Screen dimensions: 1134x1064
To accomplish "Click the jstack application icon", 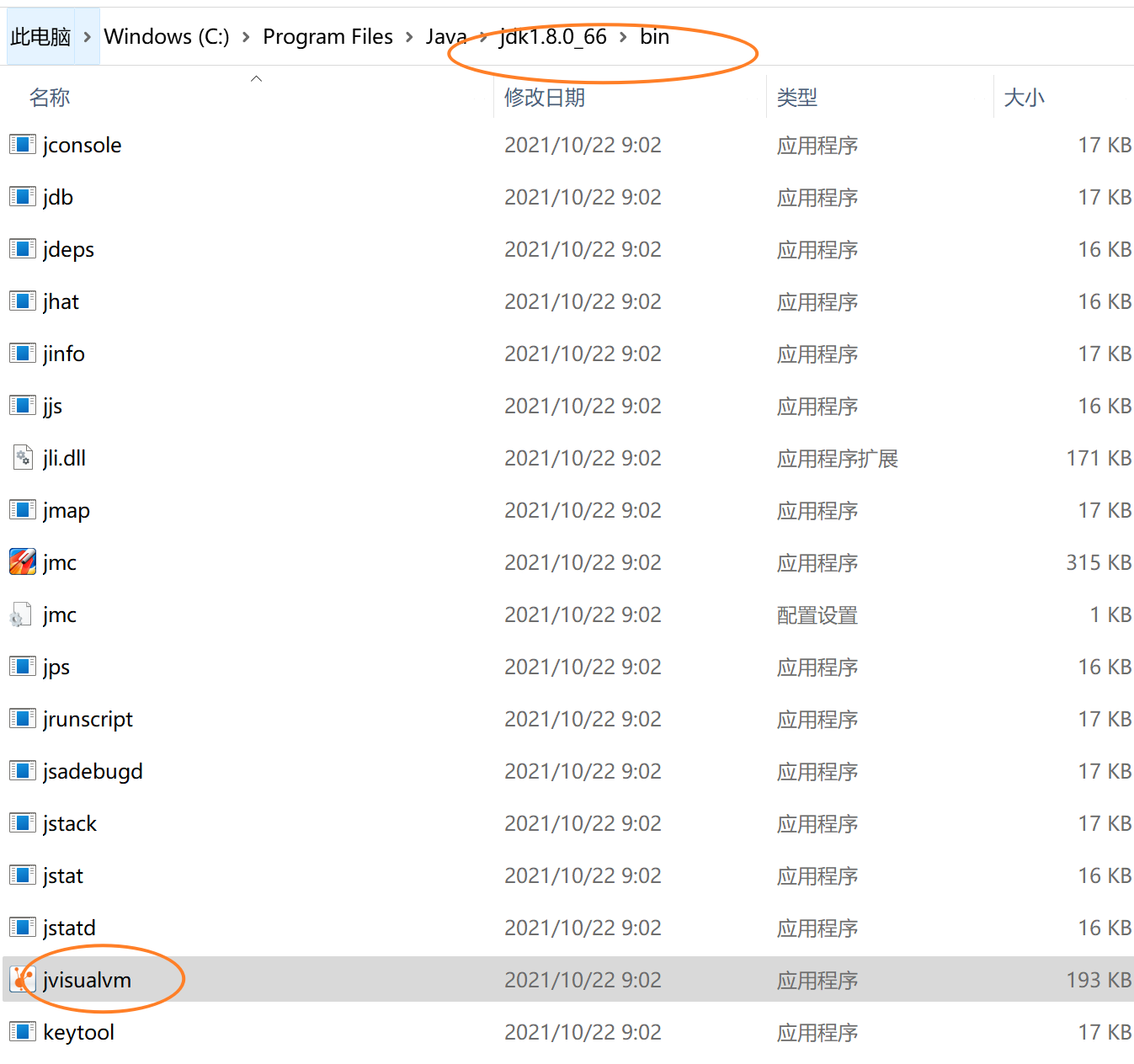I will pos(23,822).
